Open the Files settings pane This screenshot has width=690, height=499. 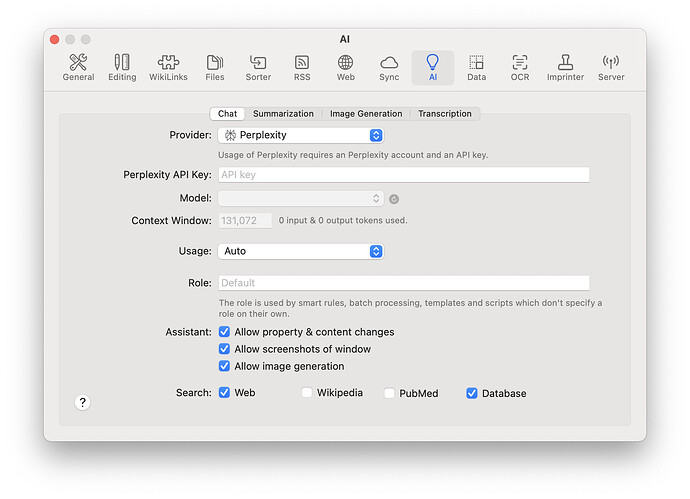215,68
